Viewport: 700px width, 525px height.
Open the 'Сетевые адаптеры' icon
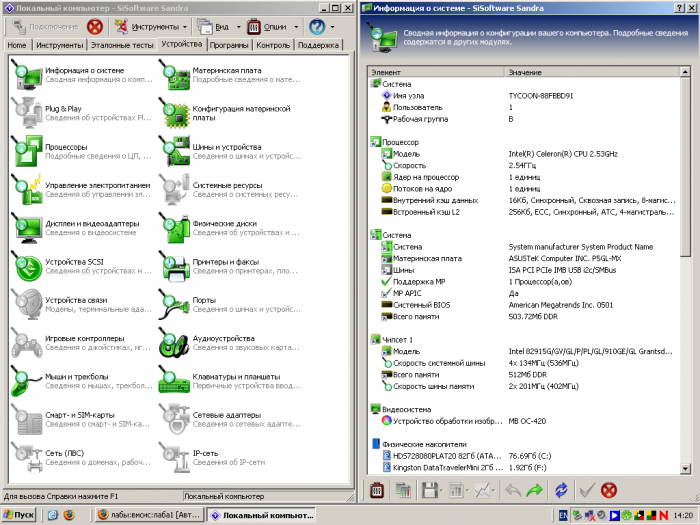(174, 419)
